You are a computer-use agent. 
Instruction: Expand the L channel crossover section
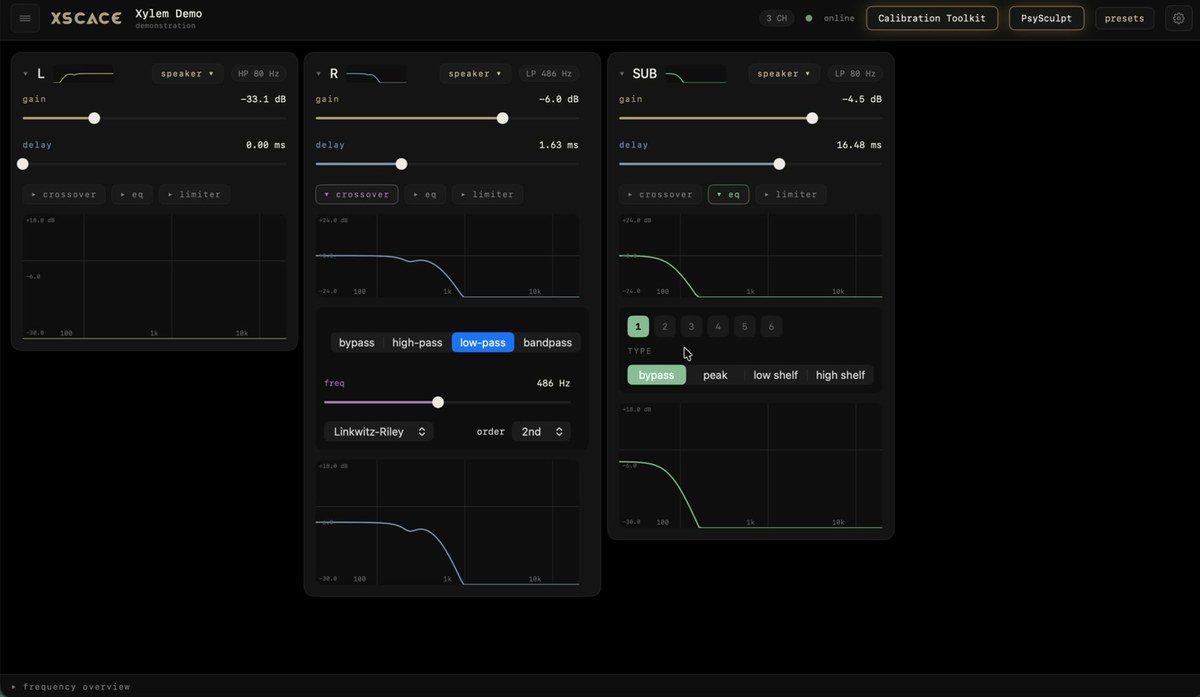pos(64,194)
